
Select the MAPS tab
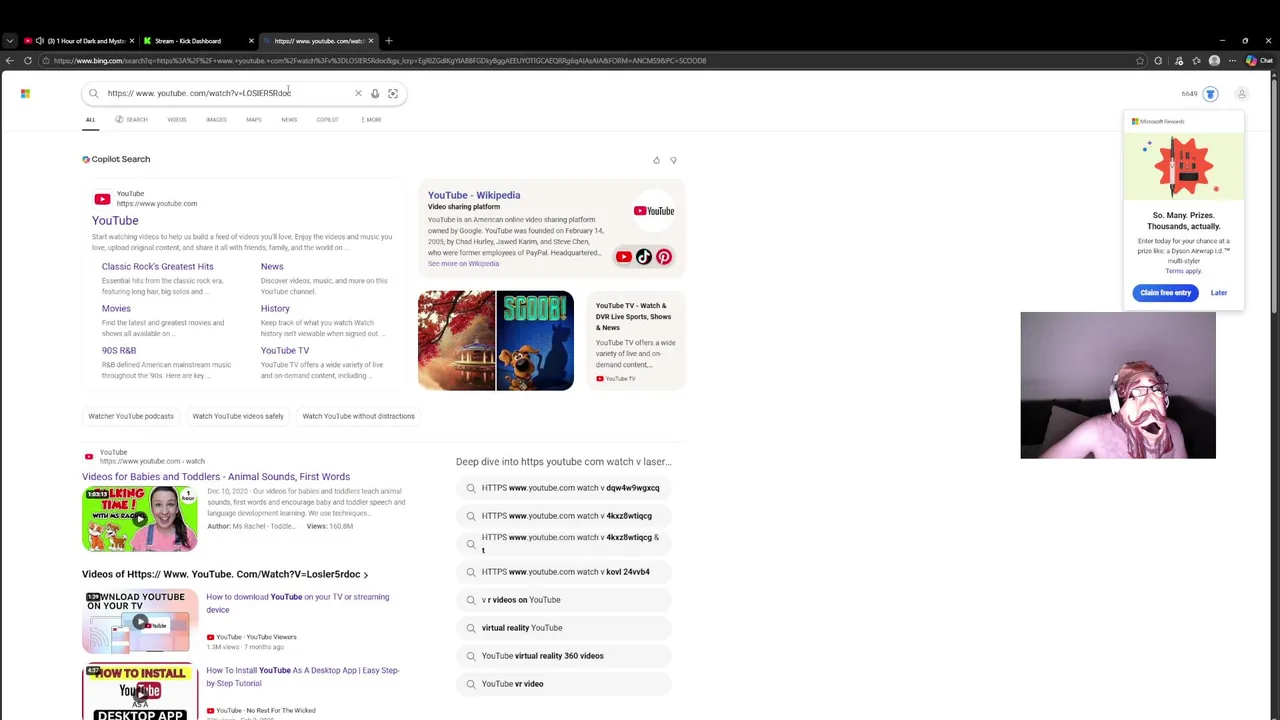click(254, 120)
